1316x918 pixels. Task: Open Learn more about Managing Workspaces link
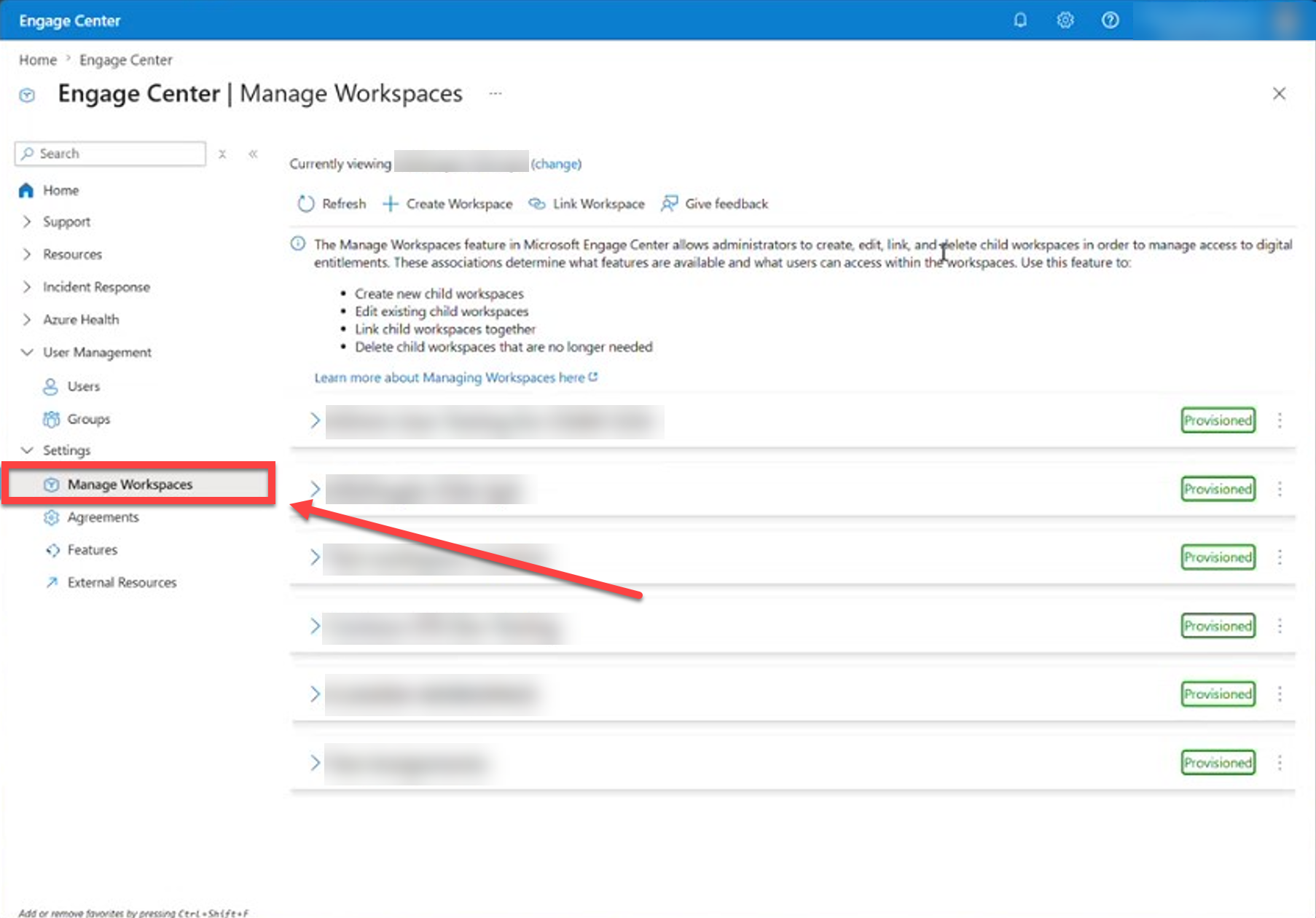(455, 377)
